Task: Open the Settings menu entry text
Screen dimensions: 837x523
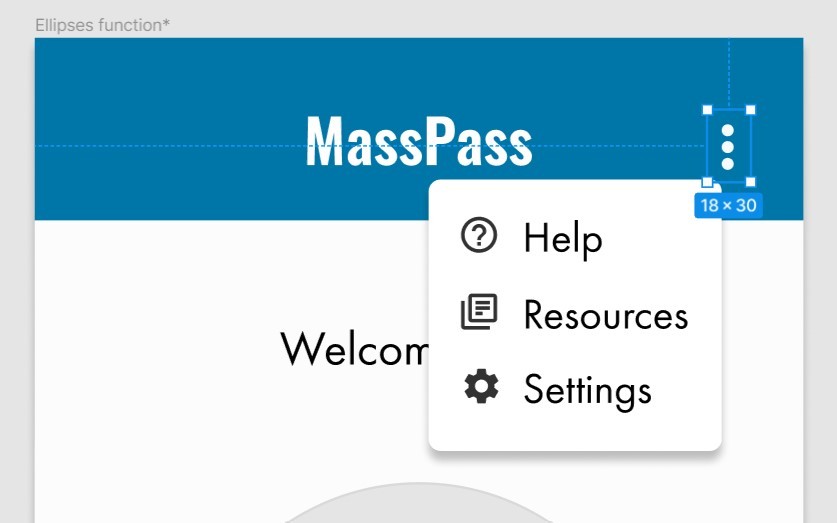Action: (588, 391)
